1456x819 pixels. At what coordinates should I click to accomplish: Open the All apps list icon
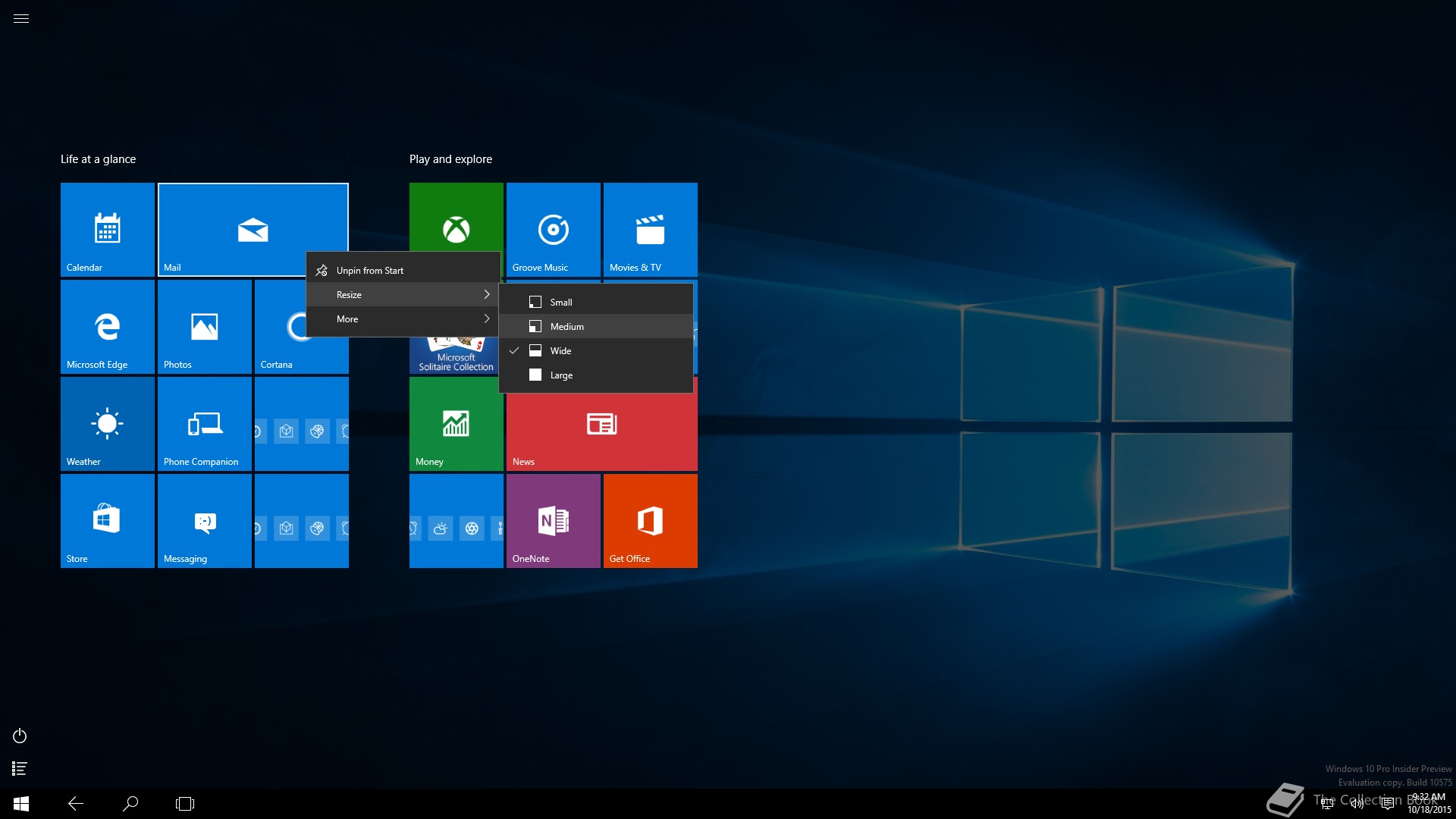tap(20, 769)
